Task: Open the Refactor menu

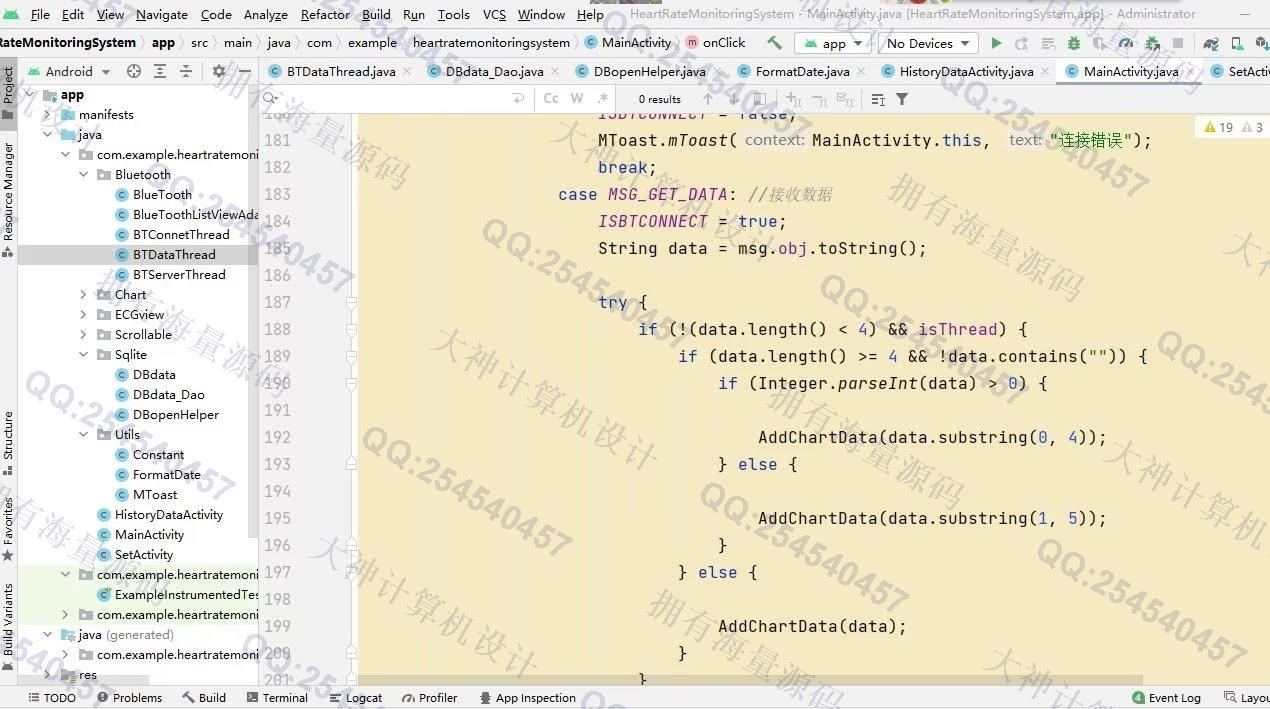Action: tap(325, 14)
